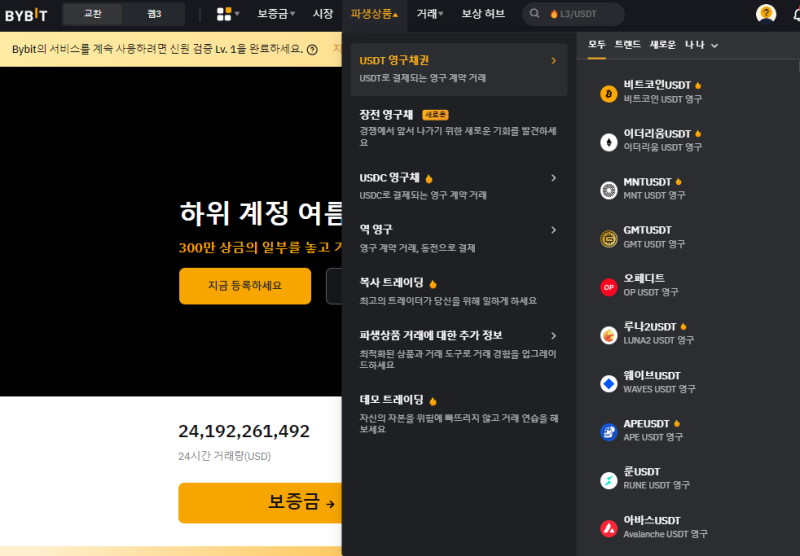Viewport: 800px width, 556px height.
Task: Open the 시장 menu item
Action: (x=323, y=14)
